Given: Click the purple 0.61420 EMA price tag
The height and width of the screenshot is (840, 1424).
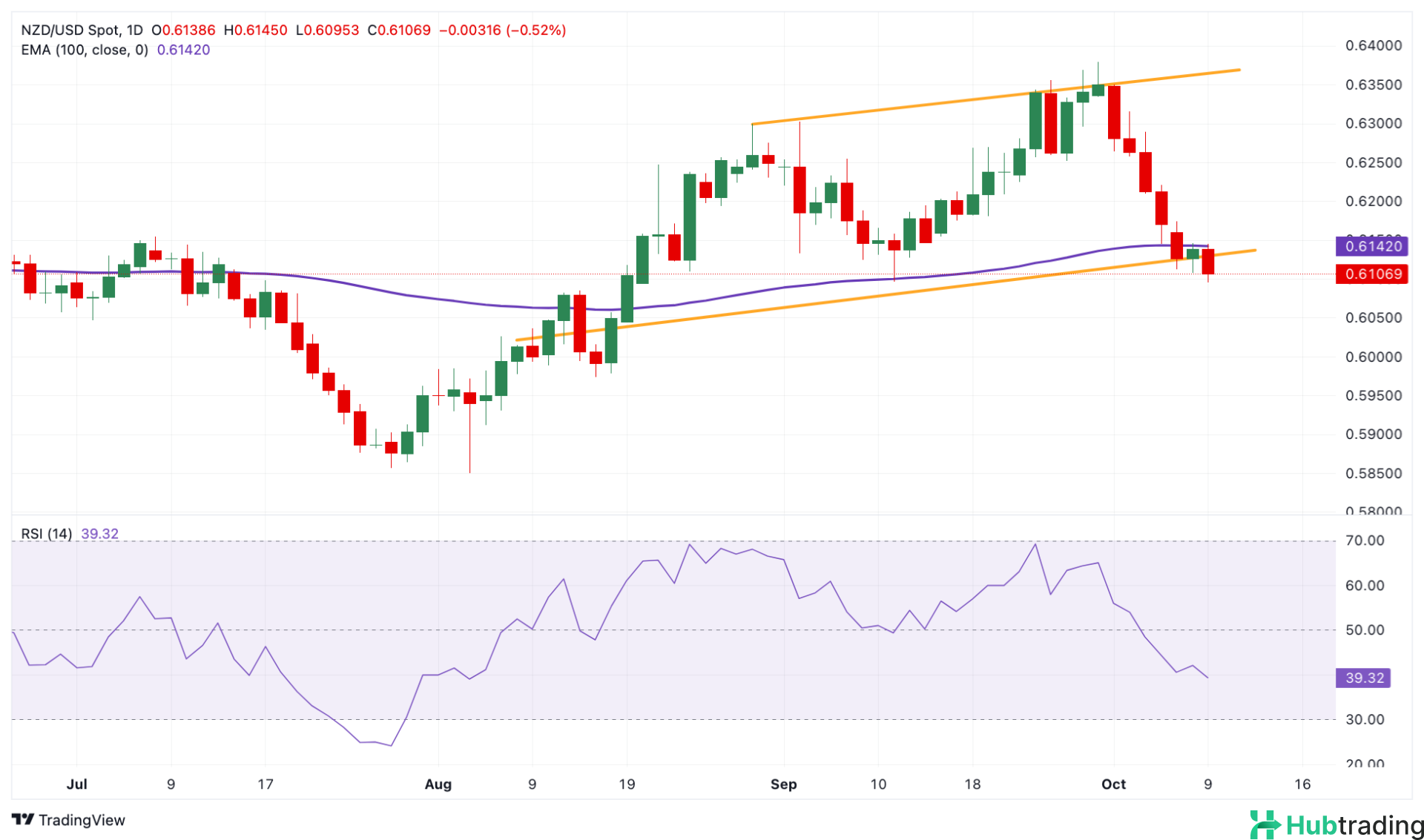Looking at the screenshot, I should (x=1372, y=246).
